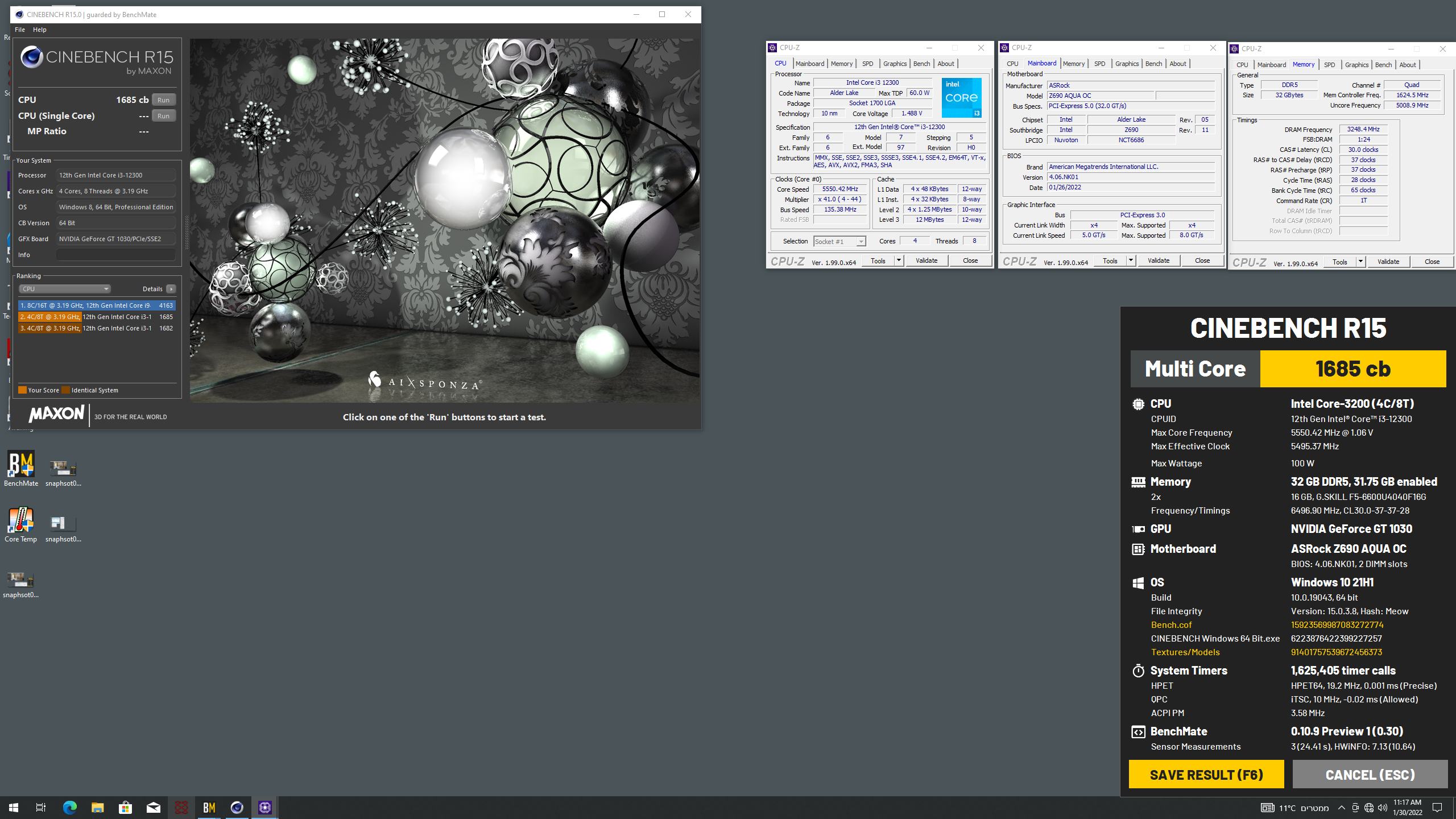
Task: Expand Tools dropdown arrow in Memory window
Action: 1360,262
